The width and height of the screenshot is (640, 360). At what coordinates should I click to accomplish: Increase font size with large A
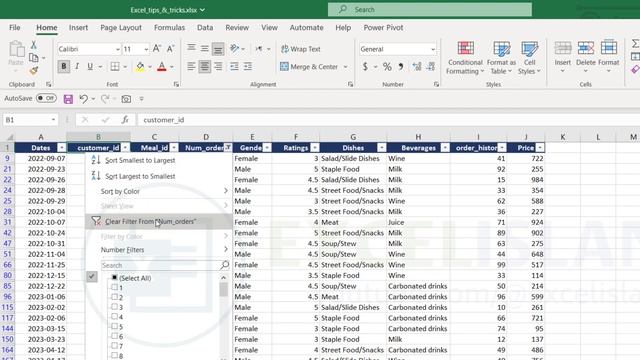157,49
